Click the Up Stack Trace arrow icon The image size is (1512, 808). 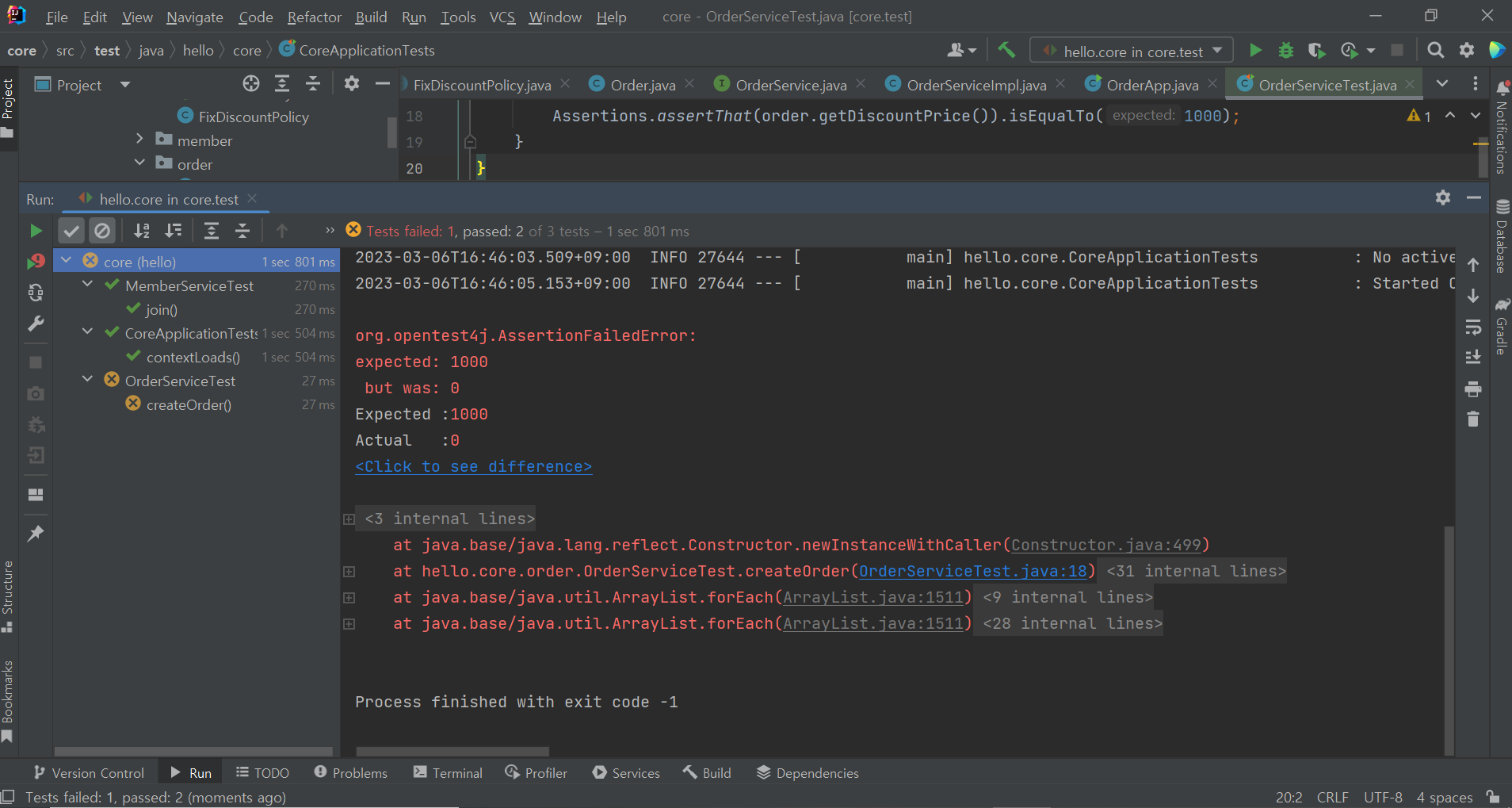1473,265
